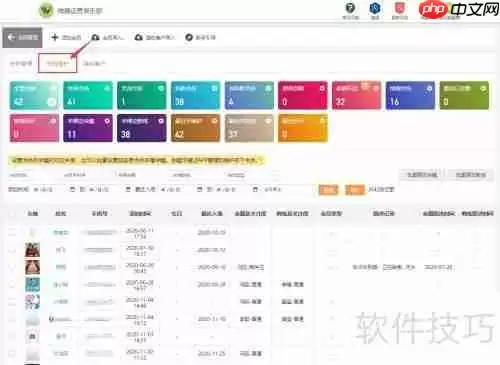
Task: Open the pink-toned avatar thumbnail in the third row
Action: click(x=33, y=267)
